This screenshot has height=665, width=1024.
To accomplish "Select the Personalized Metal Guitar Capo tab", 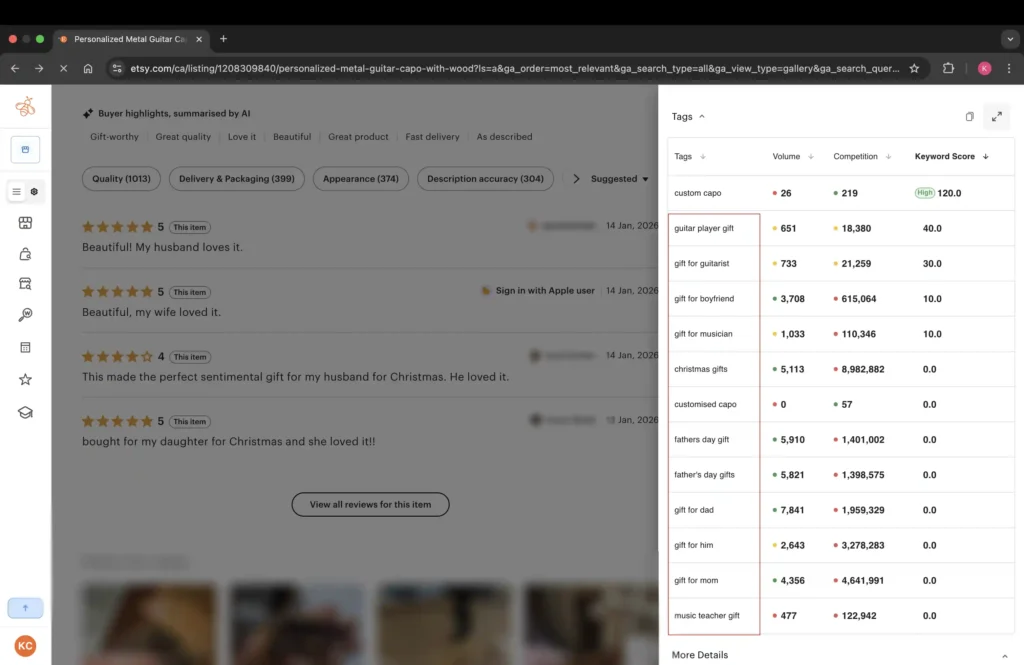I will click(x=130, y=40).
